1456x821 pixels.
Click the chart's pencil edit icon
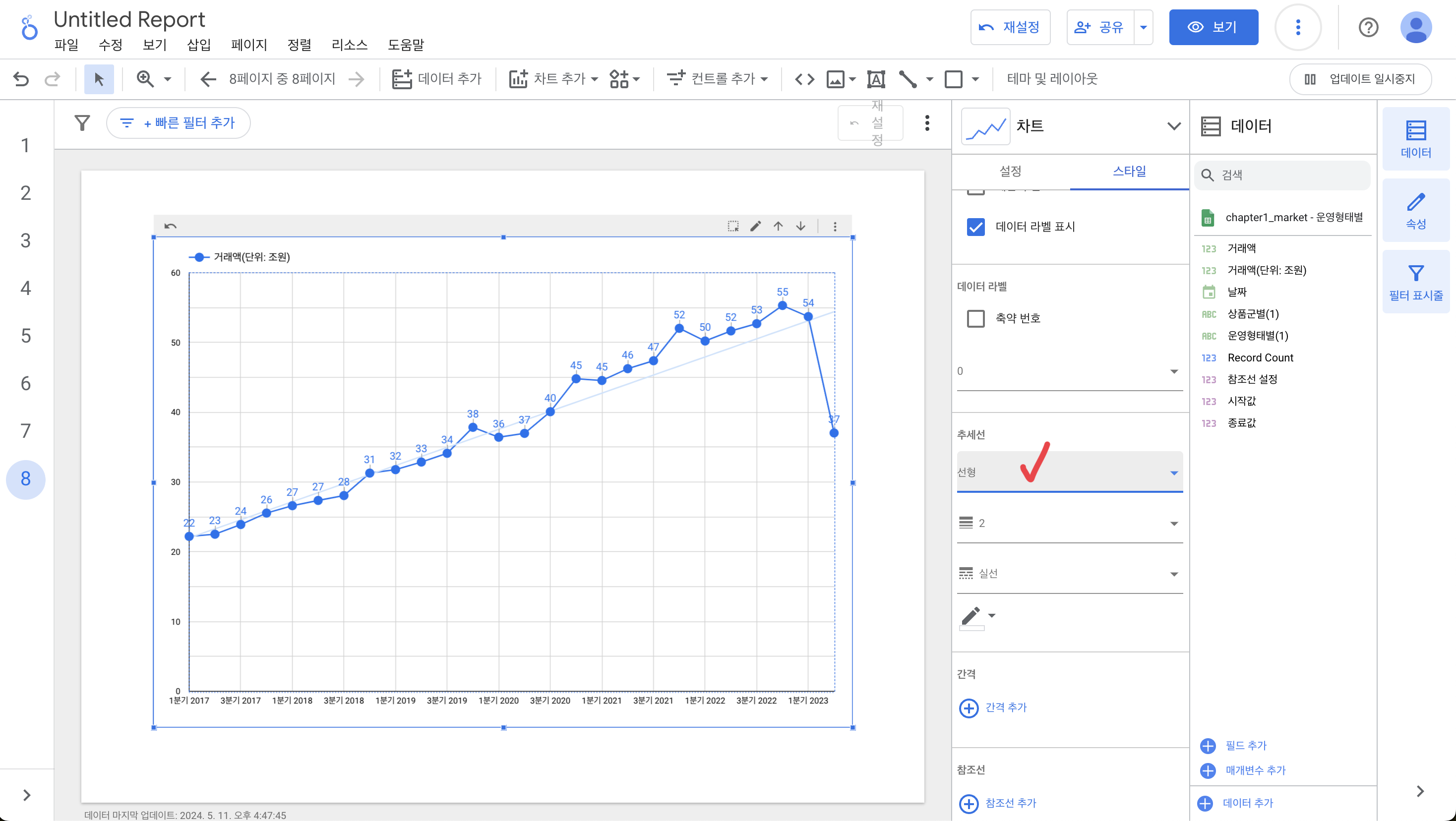pos(755,226)
